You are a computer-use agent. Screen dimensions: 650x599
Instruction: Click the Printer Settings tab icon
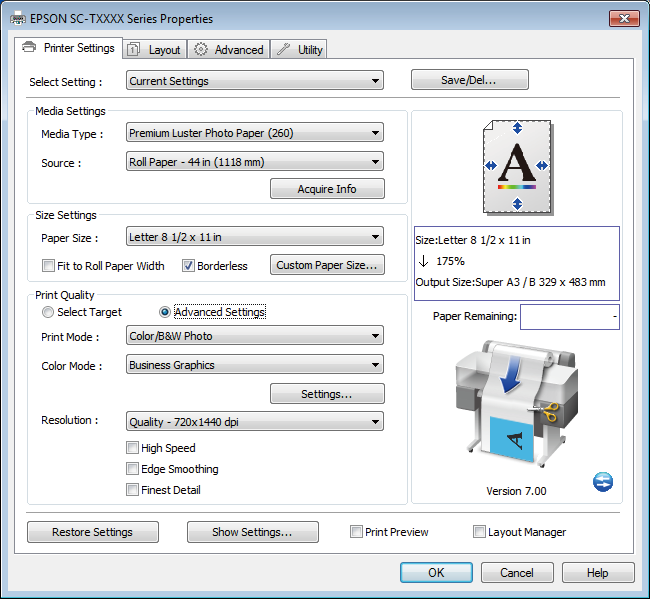click(x=29, y=47)
